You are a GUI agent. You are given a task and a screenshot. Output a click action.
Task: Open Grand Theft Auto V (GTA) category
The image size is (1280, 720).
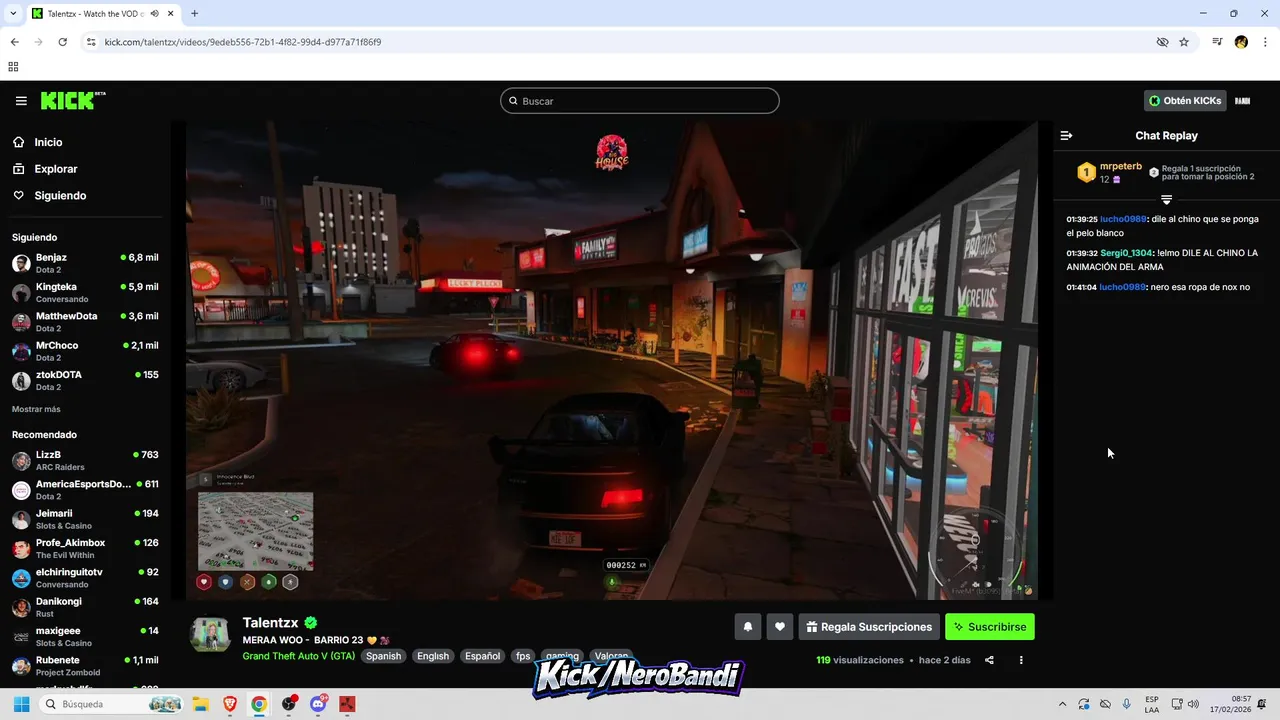[x=298, y=656]
